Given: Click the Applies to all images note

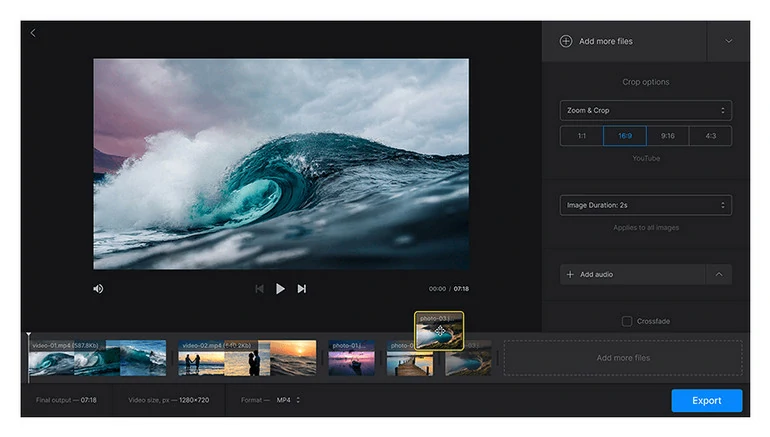Looking at the screenshot, I should coord(646,228).
